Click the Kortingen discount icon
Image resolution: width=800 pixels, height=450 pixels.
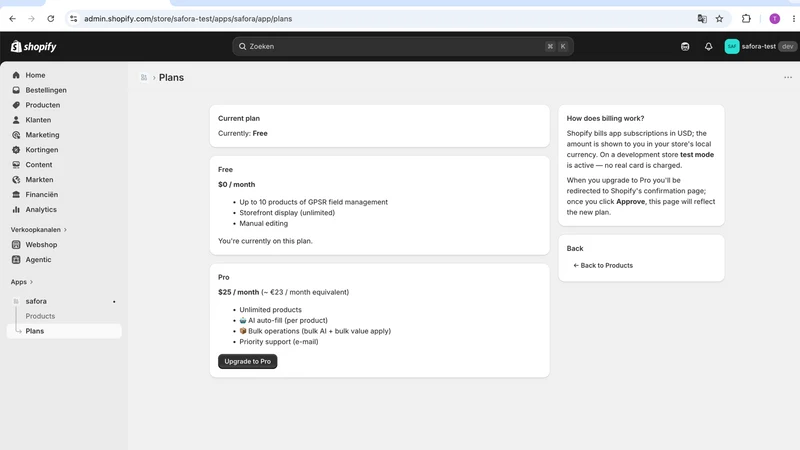point(16,150)
